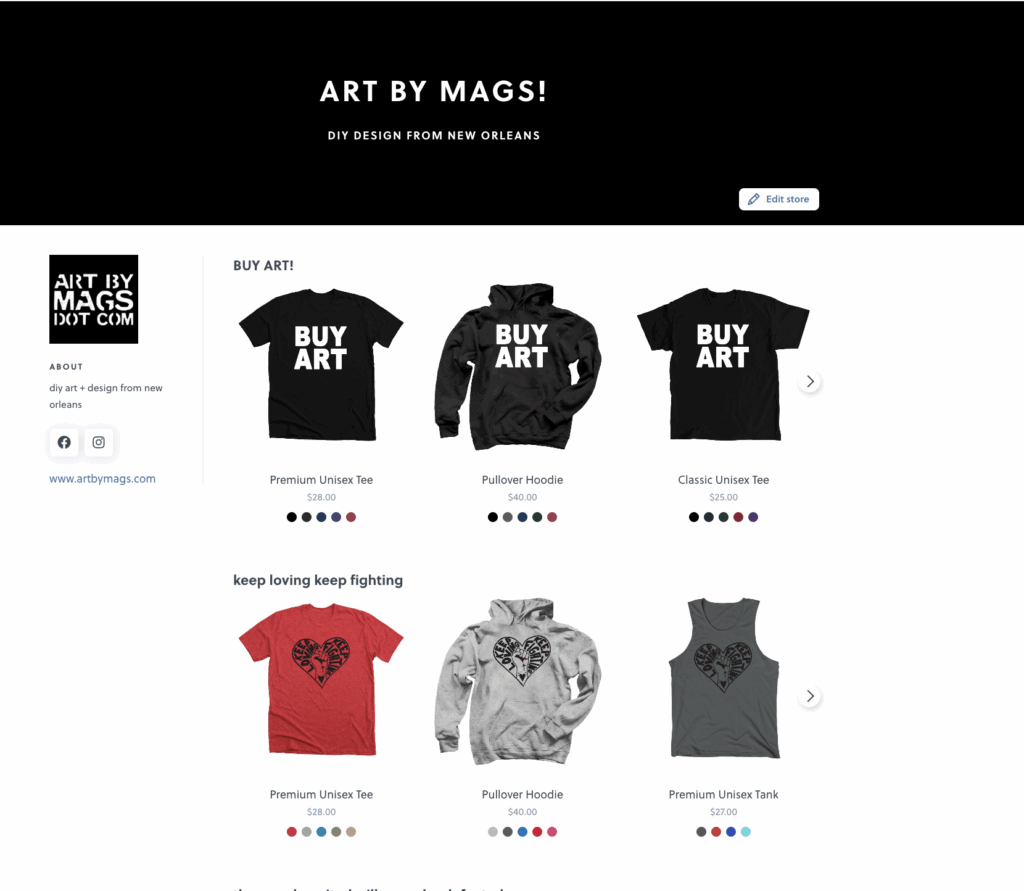Select red swatch under BUY ART Pullover Hoodie
This screenshot has width=1024, height=891.
[x=552, y=517]
